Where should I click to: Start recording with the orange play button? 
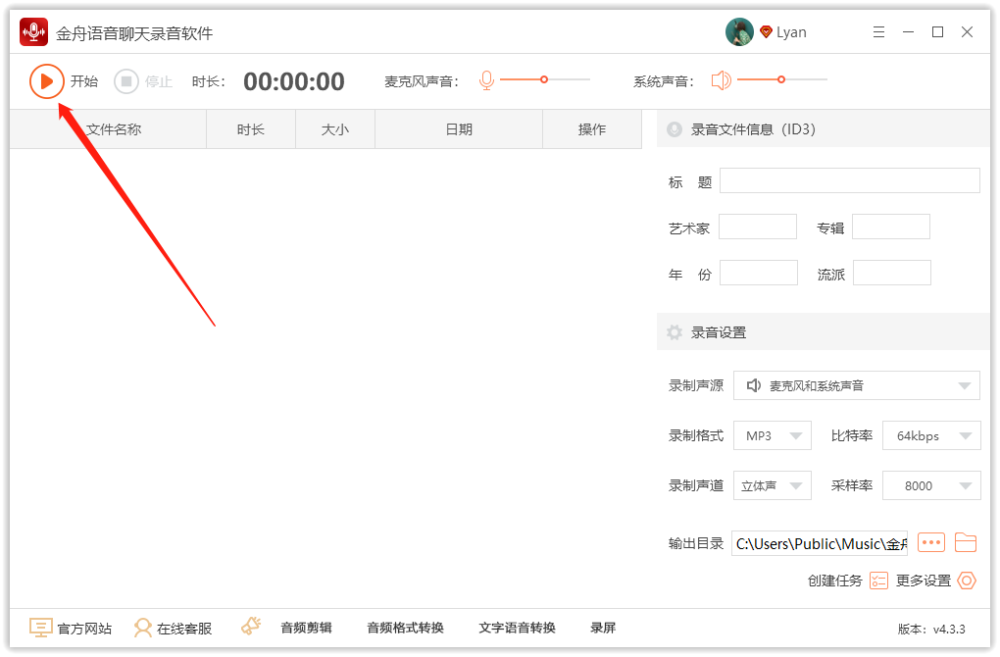click(47, 81)
